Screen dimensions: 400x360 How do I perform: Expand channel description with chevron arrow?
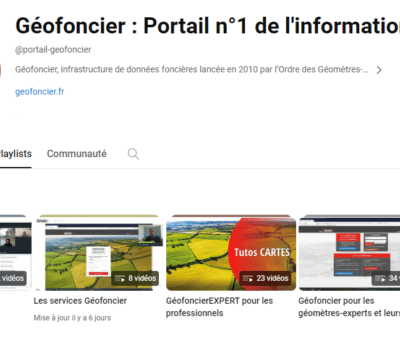tap(379, 70)
